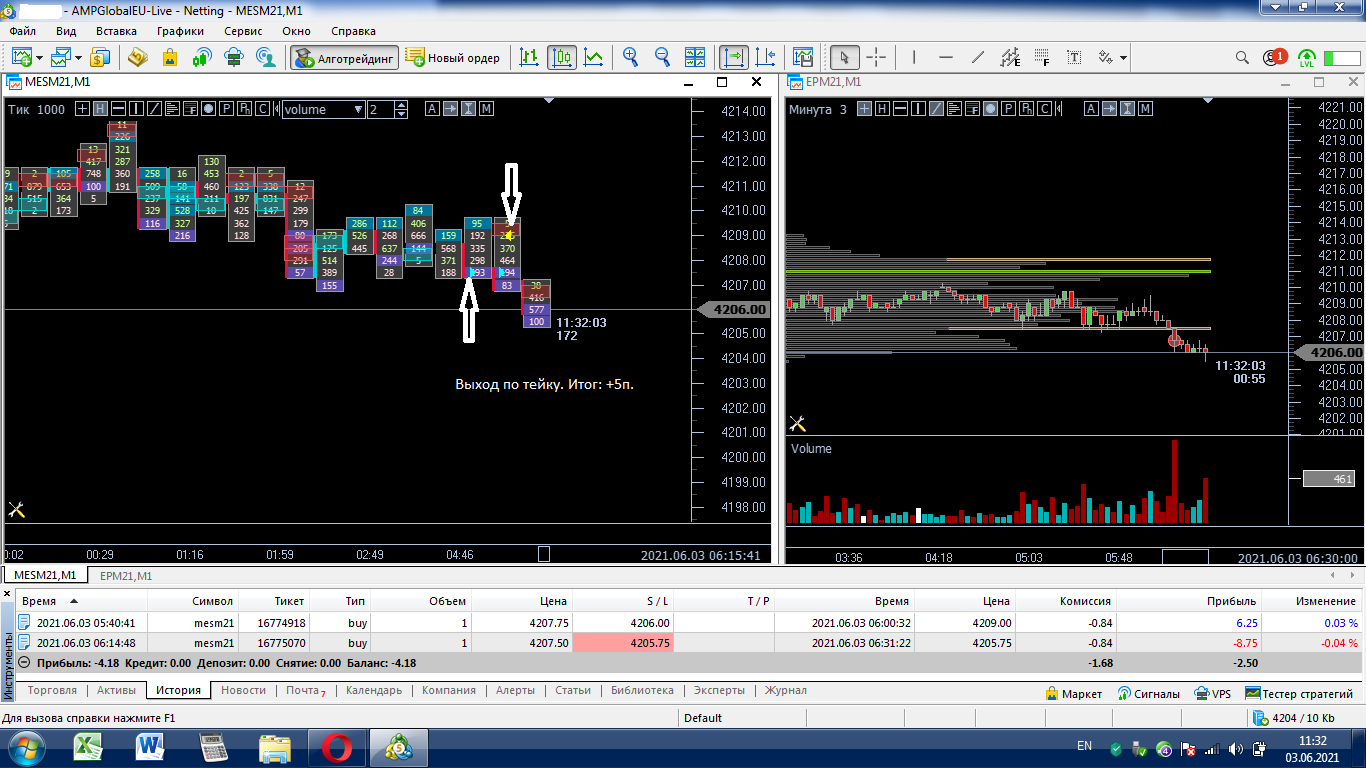Zoom in on the chart

tap(631, 57)
